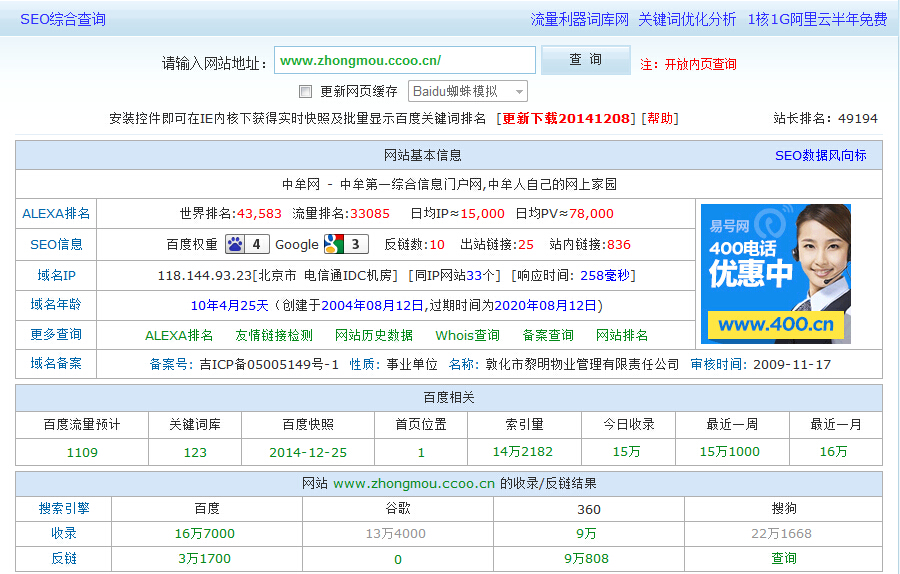Click the Baidu snapshot date 2014-12-25
Viewport: 900px width, 574px height.
point(308,452)
